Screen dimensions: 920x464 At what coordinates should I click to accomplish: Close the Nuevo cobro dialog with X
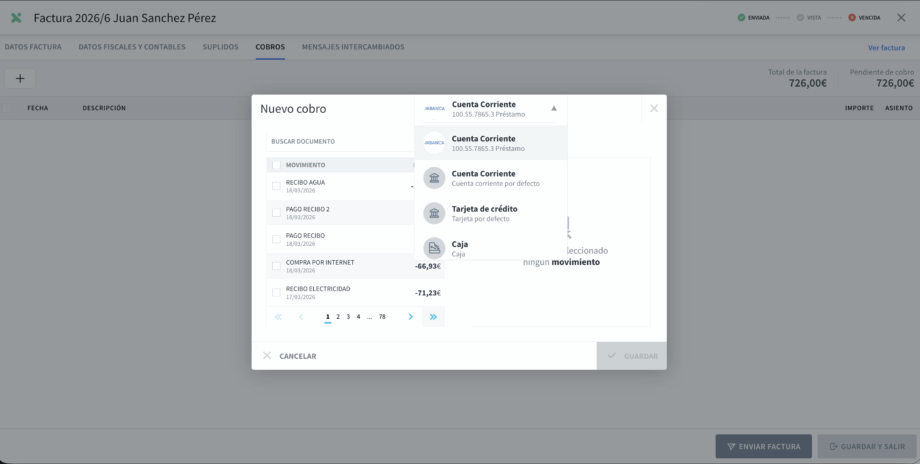[x=654, y=108]
